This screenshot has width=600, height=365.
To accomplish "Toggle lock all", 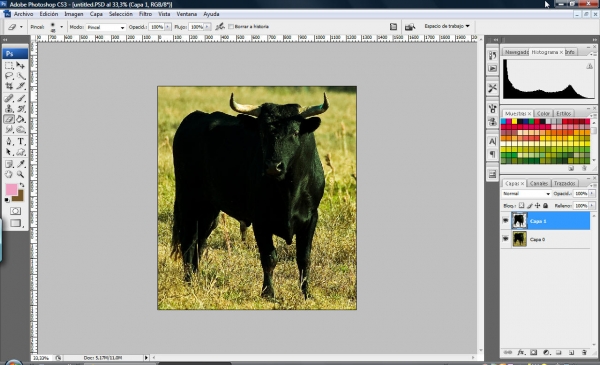I will 546,205.
